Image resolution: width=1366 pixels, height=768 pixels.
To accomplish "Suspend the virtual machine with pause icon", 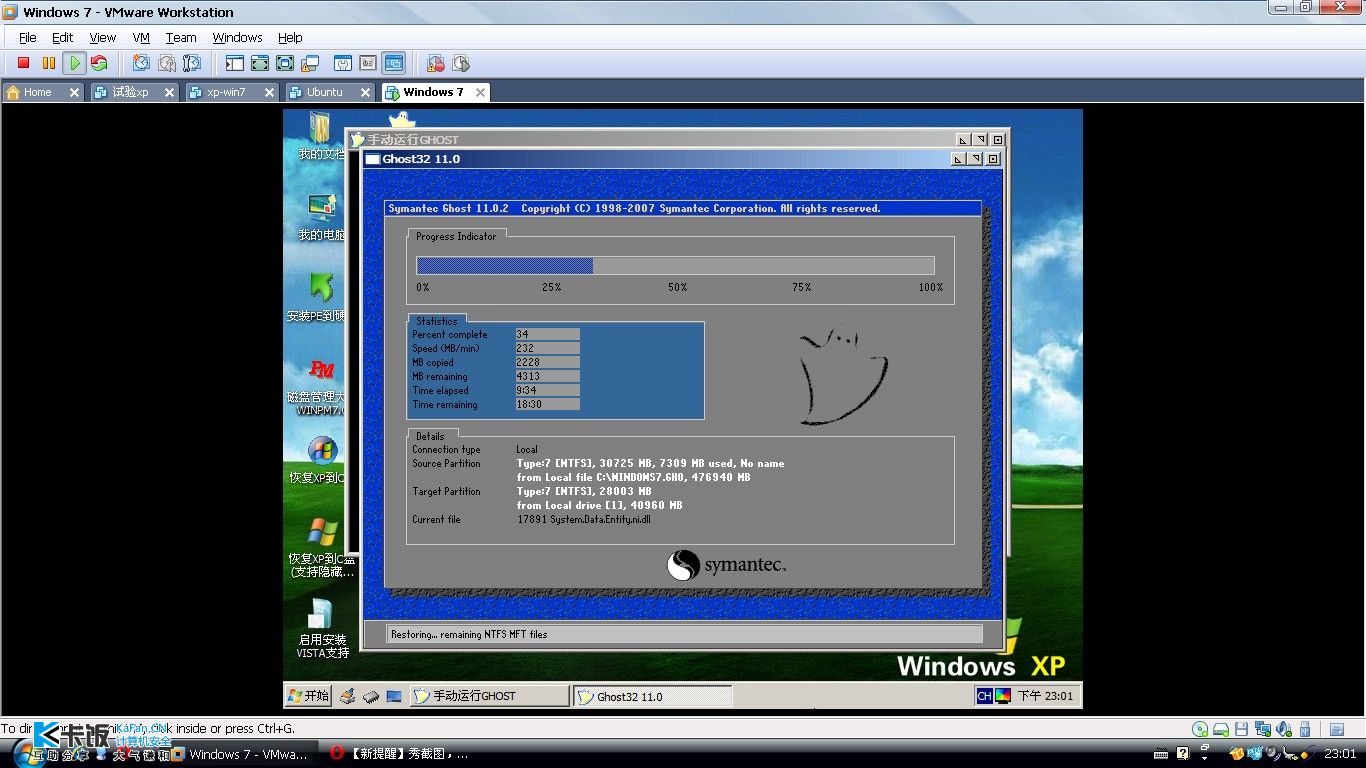I will pyautogui.click(x=48, y=63).
